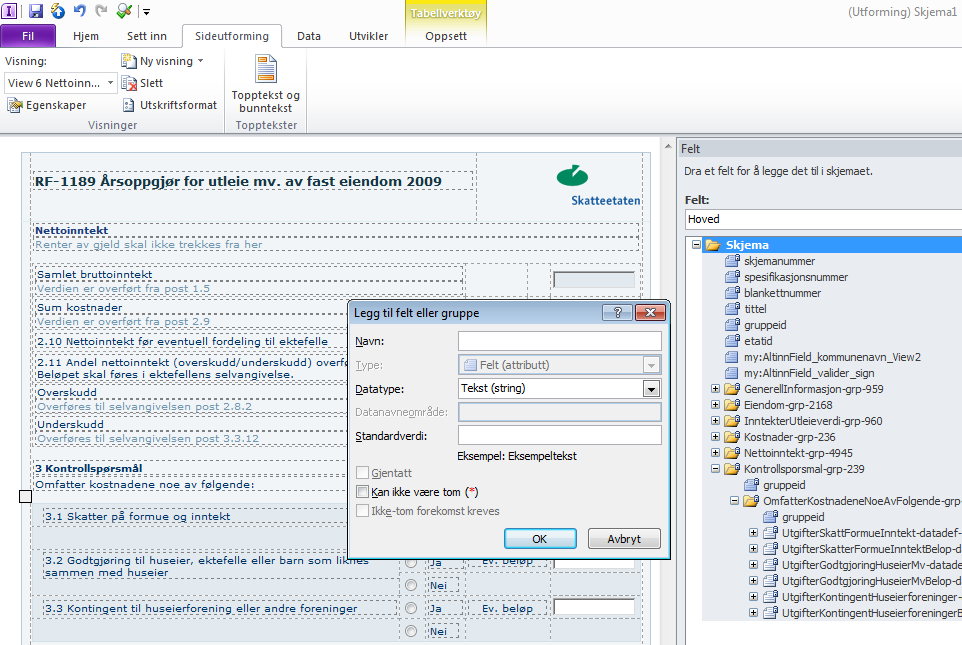Open help with the question mark icon in the dialog
The image size is (962, 645).
[618, 312]
